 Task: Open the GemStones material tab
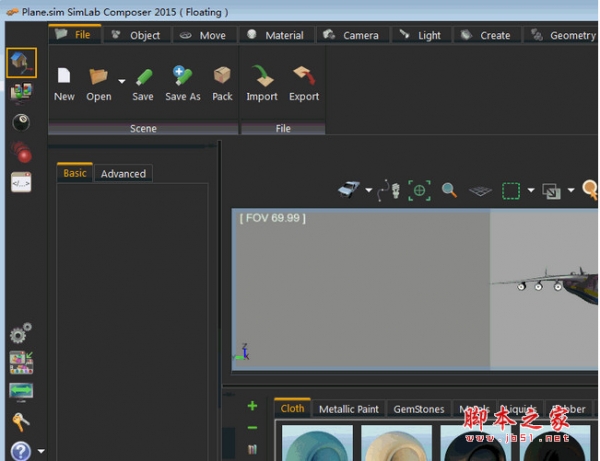point(419,409)
